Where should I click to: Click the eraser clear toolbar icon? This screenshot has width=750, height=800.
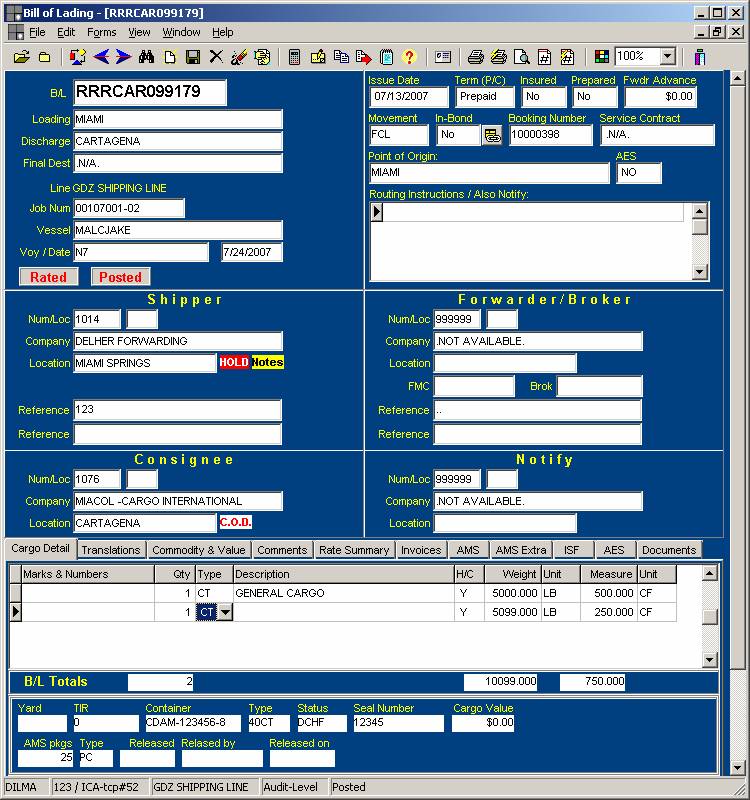(239, 57)
